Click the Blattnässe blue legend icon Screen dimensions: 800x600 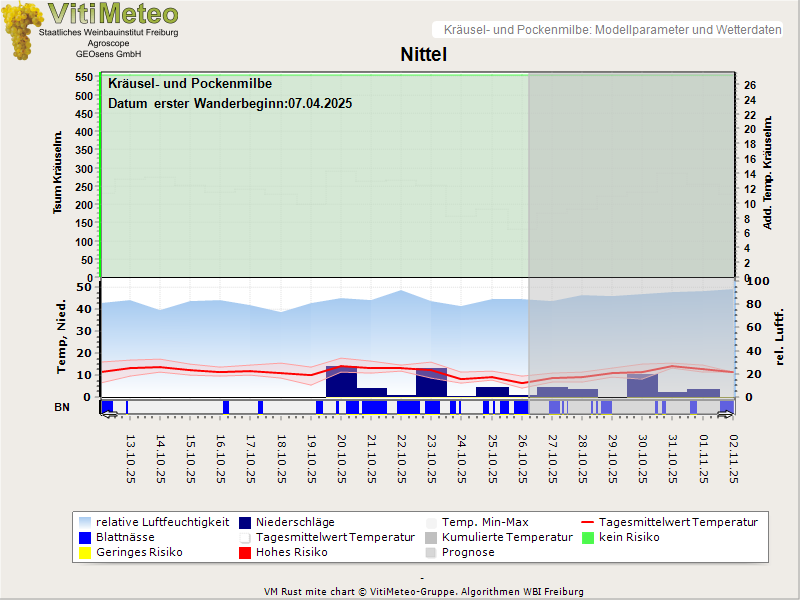85,537
